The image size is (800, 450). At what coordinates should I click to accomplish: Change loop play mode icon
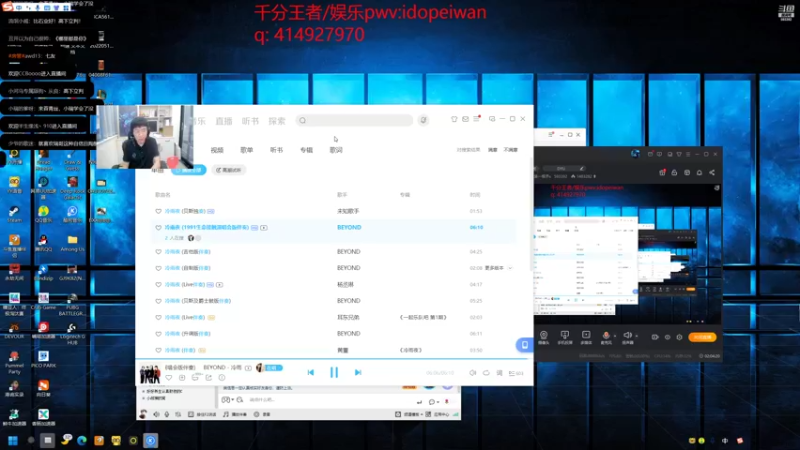[486, 373]
